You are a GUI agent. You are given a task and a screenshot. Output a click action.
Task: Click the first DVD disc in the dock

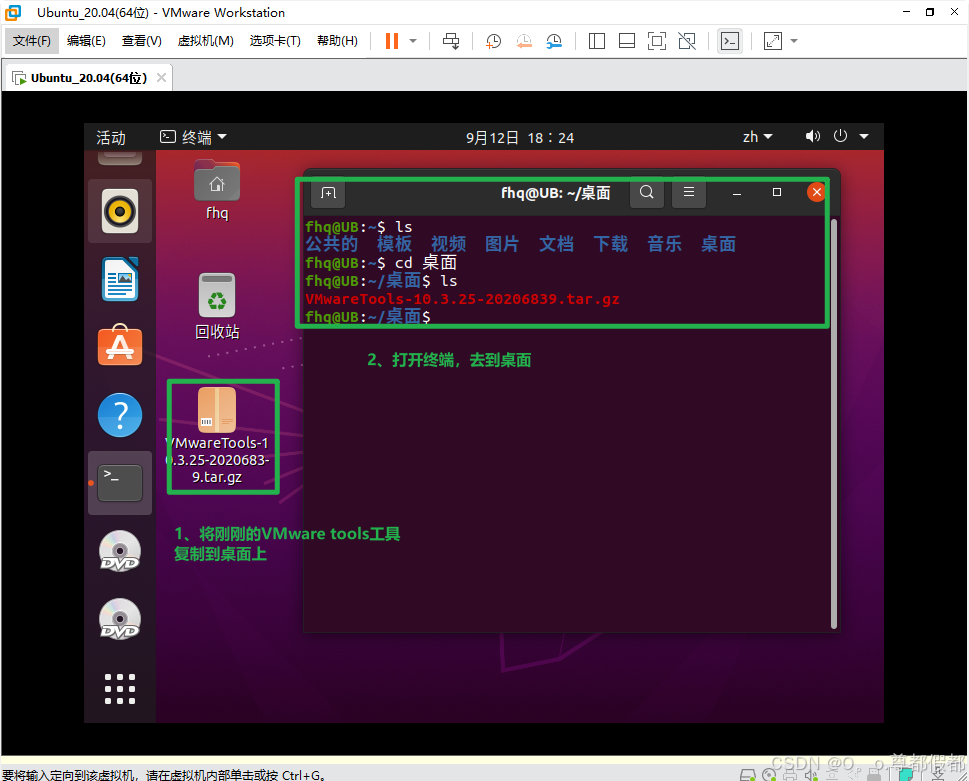(x=120, y=551)
